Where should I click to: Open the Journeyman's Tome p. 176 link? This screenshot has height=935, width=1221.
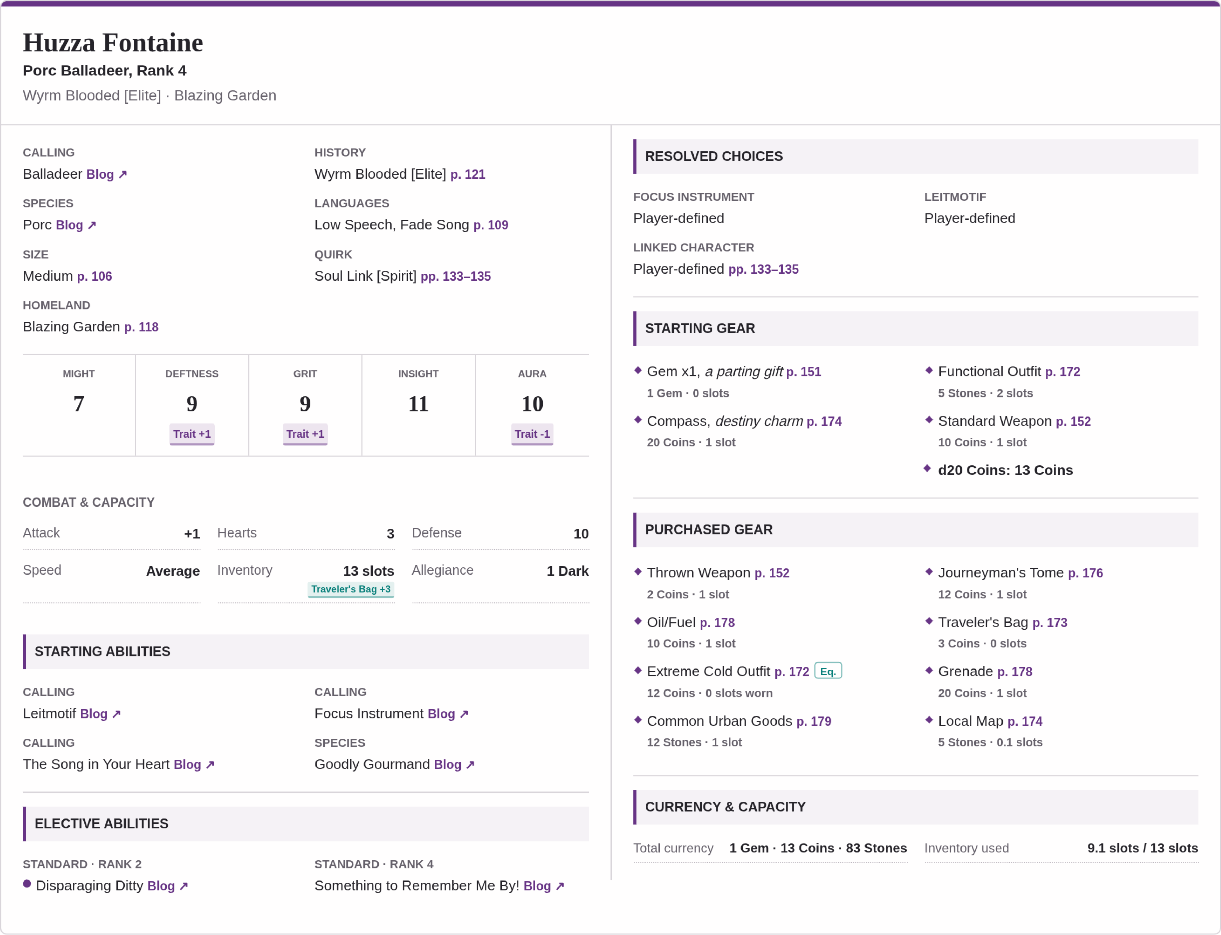(1086, 573)
